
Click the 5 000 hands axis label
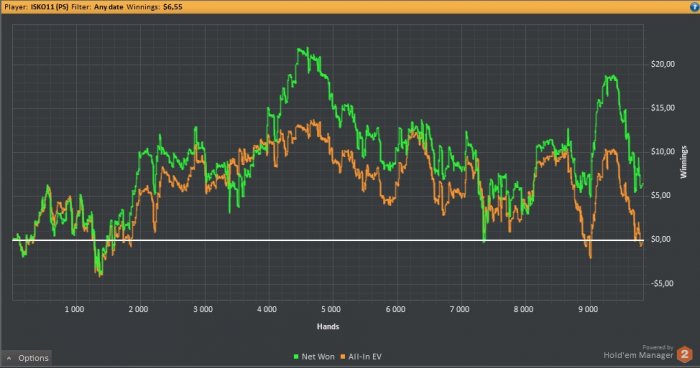[x=331, y=309]
